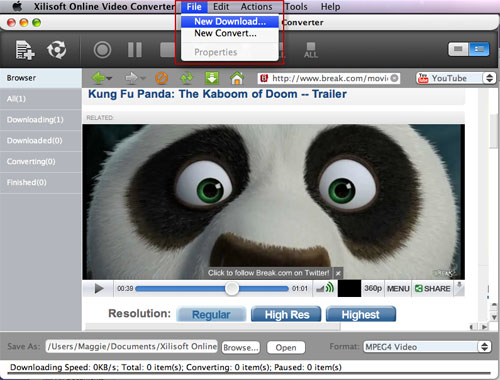Click the MENU button on the player
500x380 pixels.
[398, 288]
